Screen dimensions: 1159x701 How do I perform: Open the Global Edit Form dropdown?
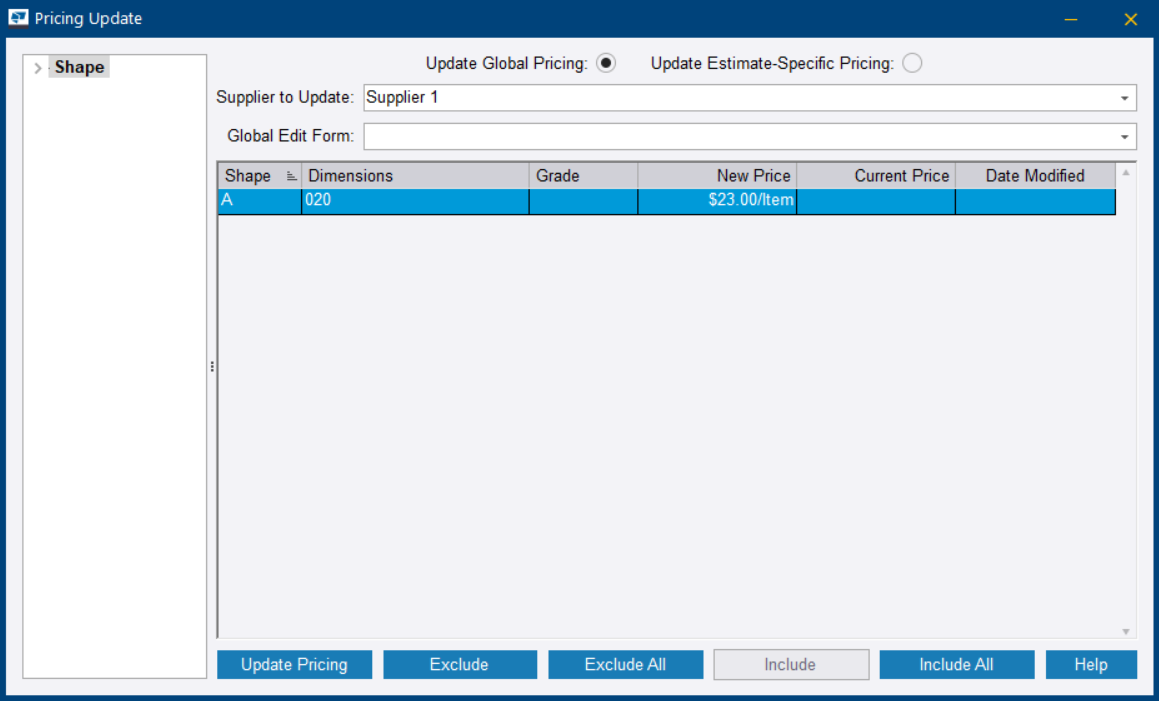(1125, 136)
